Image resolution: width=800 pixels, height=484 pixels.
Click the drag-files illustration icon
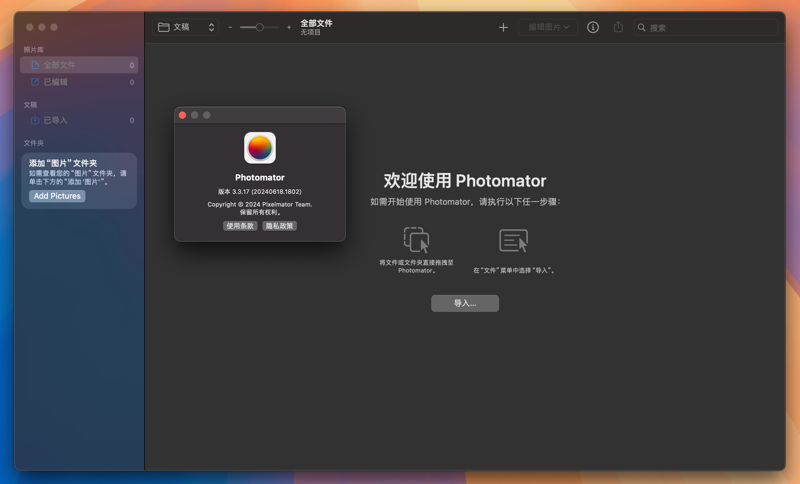(416, 240)
